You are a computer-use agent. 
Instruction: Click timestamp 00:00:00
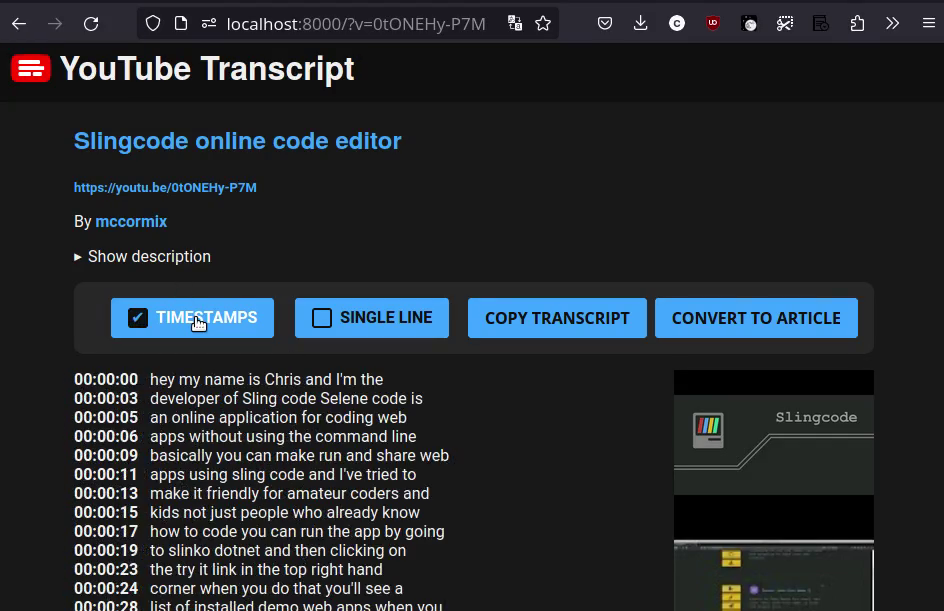point(106,380)
